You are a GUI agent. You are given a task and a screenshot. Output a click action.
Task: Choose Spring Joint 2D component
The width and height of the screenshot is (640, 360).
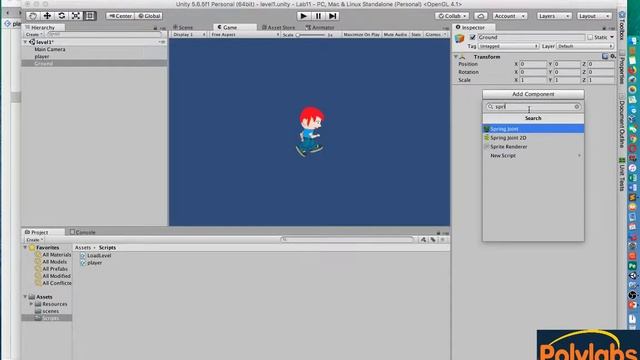point(533,138)
